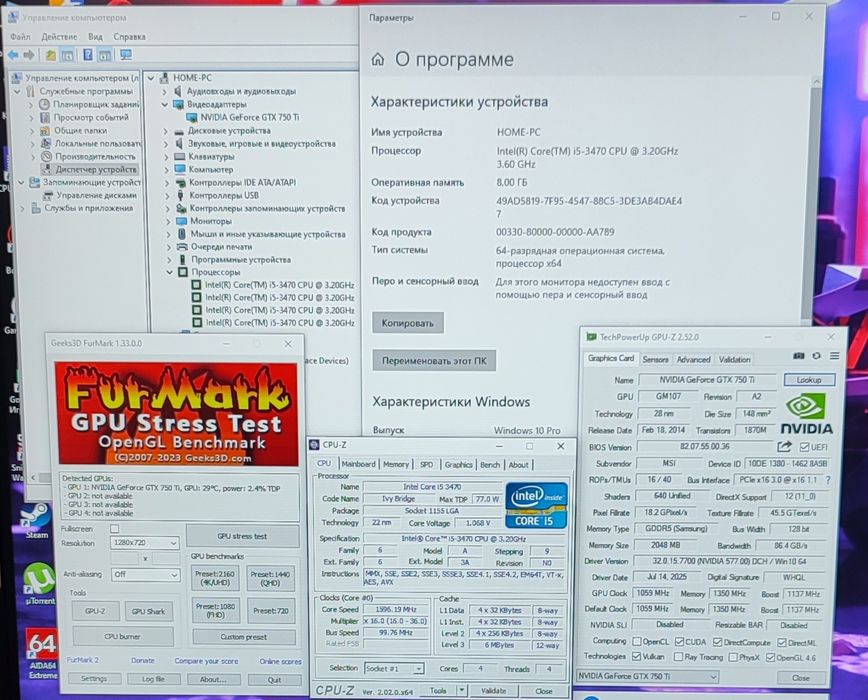Viewport: 868px width, 700px height.
Task: Toggle the UEFI checkbox in GPU-Z
Action: [x=804, y=447]
